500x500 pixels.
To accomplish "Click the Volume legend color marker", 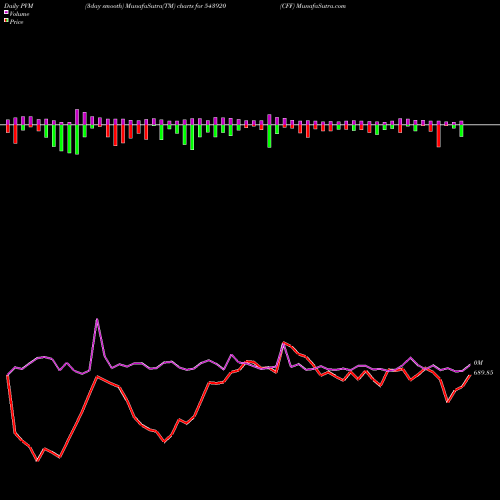I will (x=6, y=12).
